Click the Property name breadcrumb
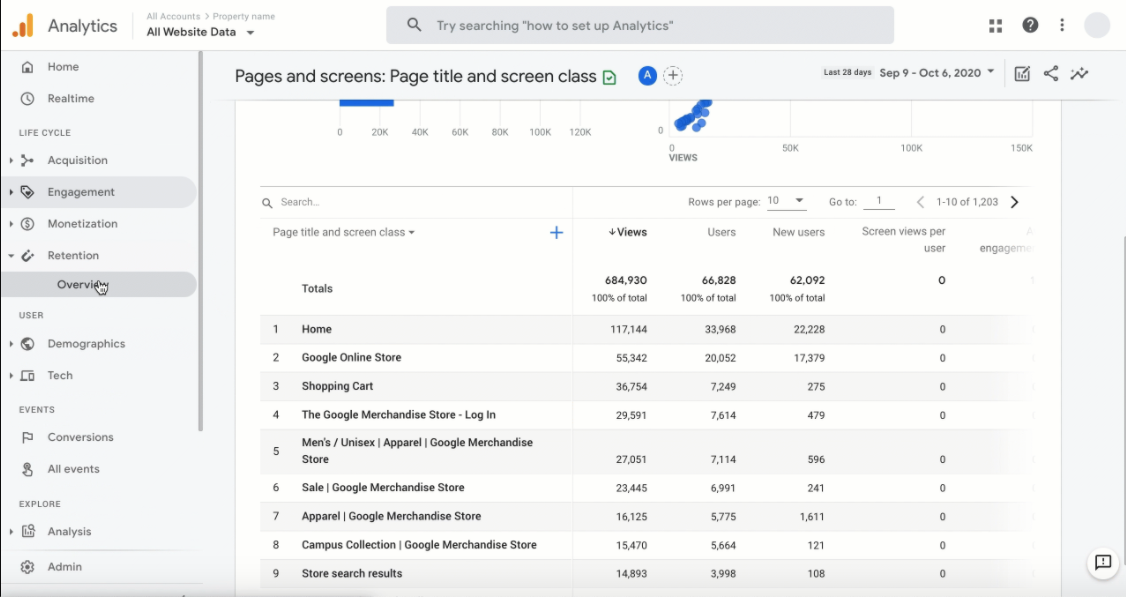Viewport: 1126px width, 597px height. pyautogui.click(x=243, y=16)
